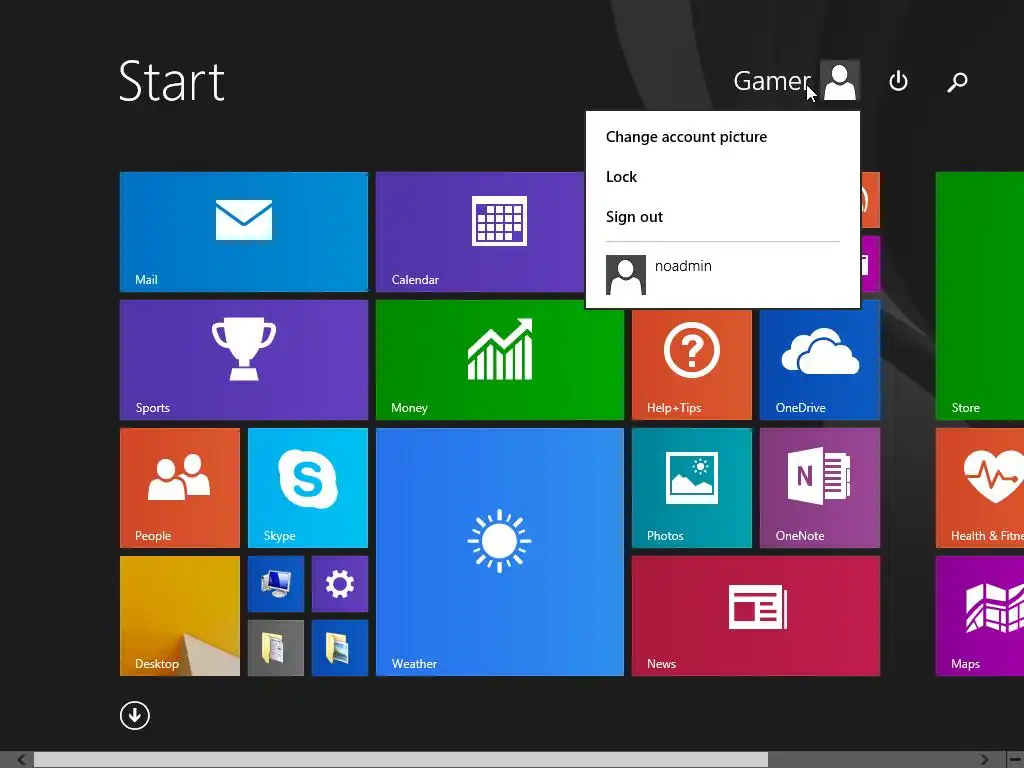Open the Health & Fitness tile
The width and height of the screenshot is (1024, 768).
tap(980, 488)
